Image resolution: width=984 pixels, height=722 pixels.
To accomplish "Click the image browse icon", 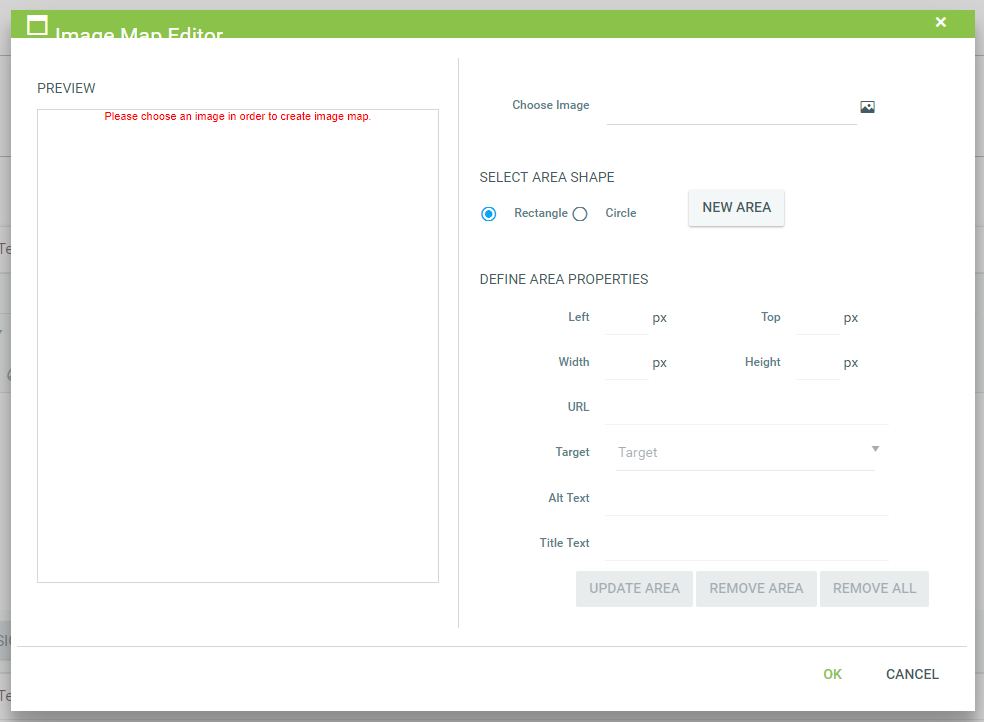I will pos(867,107).
